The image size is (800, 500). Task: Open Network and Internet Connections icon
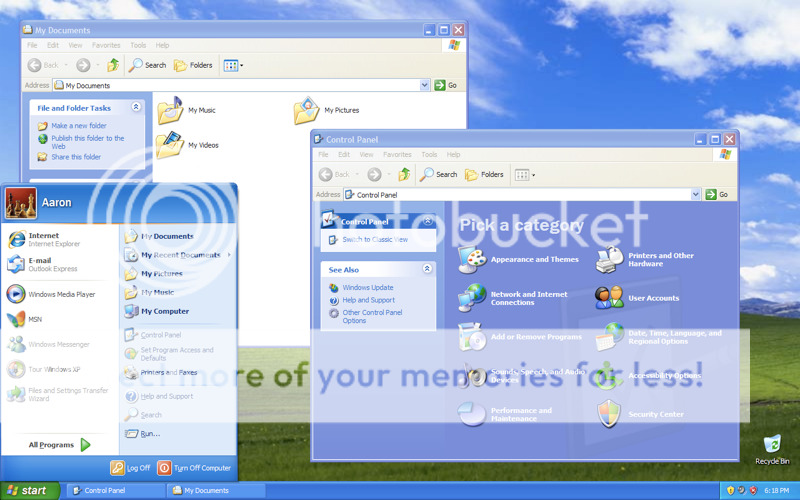[472, 298]
